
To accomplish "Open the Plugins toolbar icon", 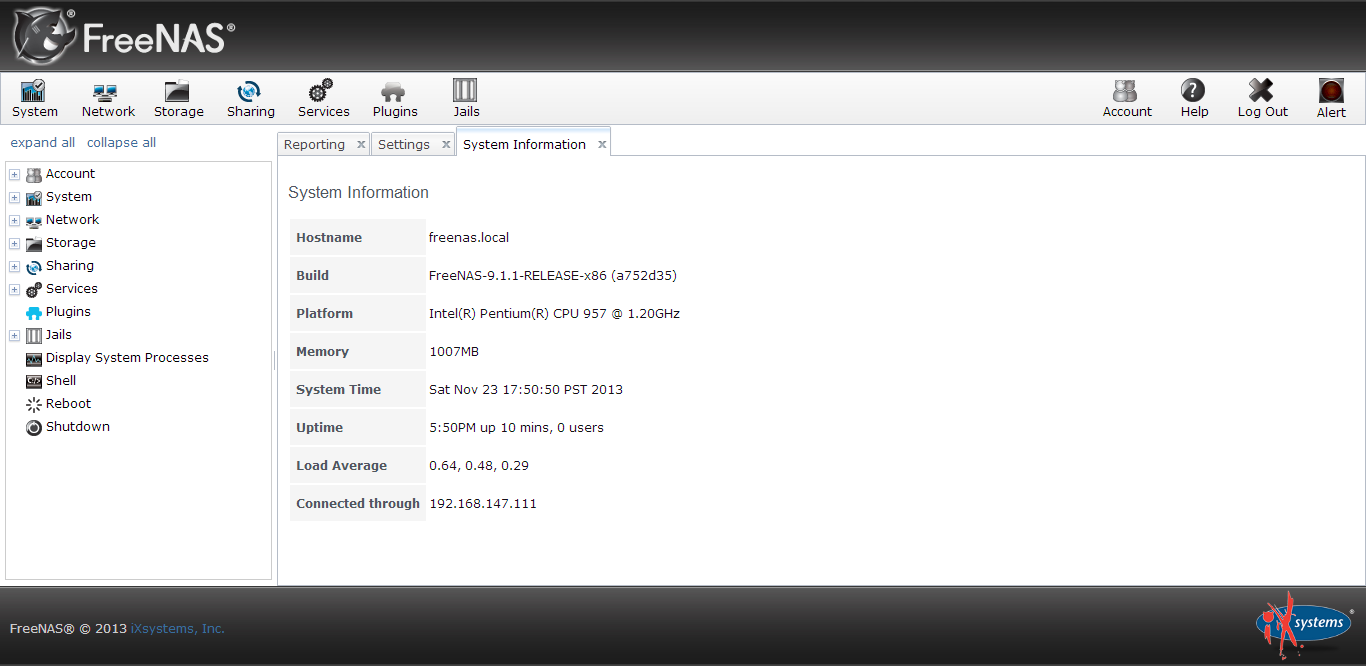I will click(394, 99).
